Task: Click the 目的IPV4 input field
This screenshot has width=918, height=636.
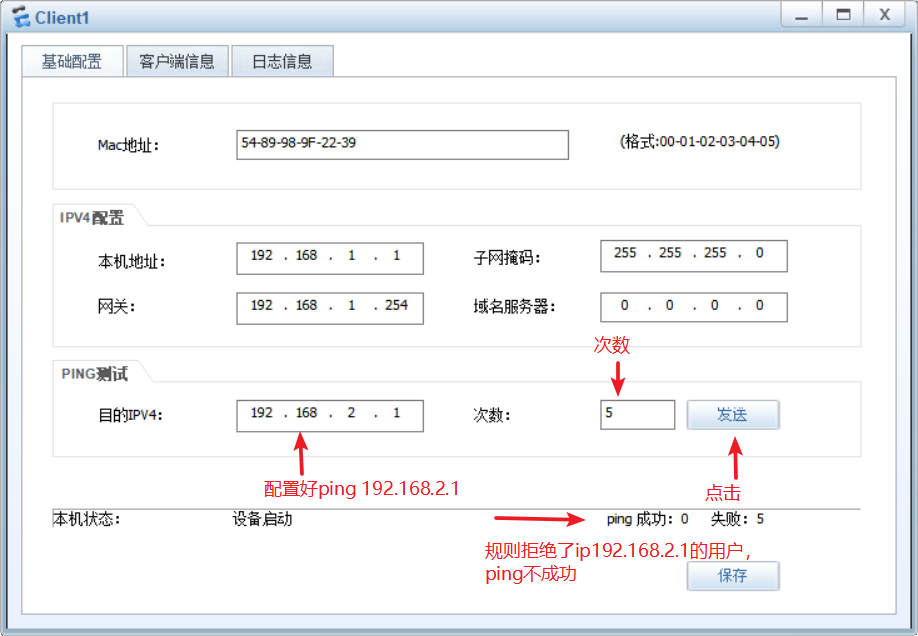Action: point(330,416)
